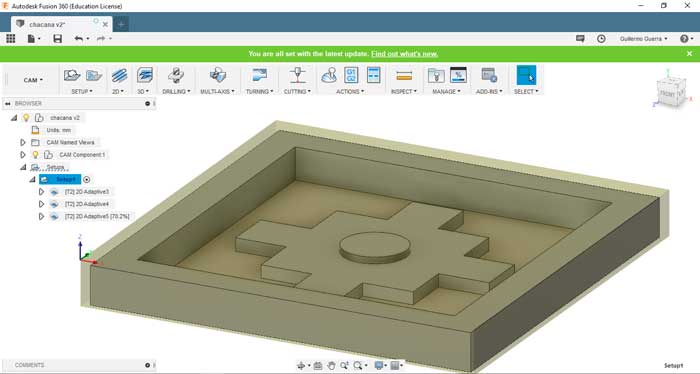The width and height of the screenshot is (700, 374).
Task: Open Find out what's new link
Action: [x=404, y=54]
